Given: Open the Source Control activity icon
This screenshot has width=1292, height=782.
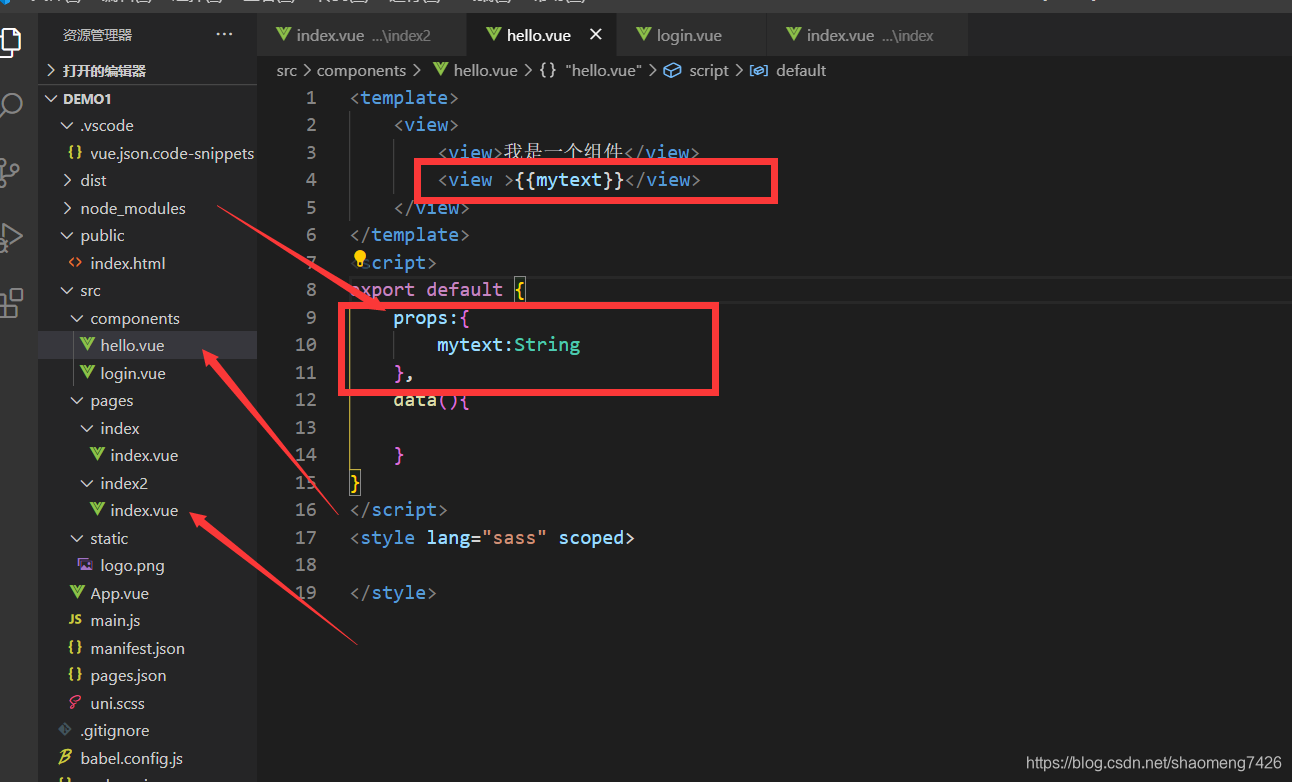Looking at the screenshot, I should [10, 172].
